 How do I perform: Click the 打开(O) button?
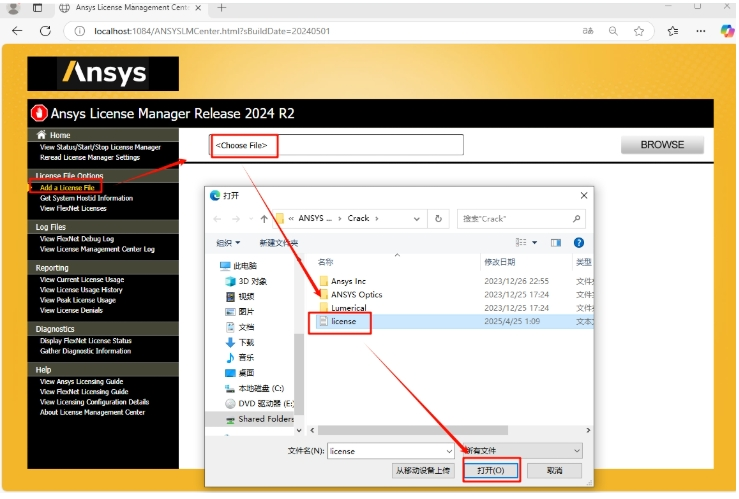[x=491, y=470]
